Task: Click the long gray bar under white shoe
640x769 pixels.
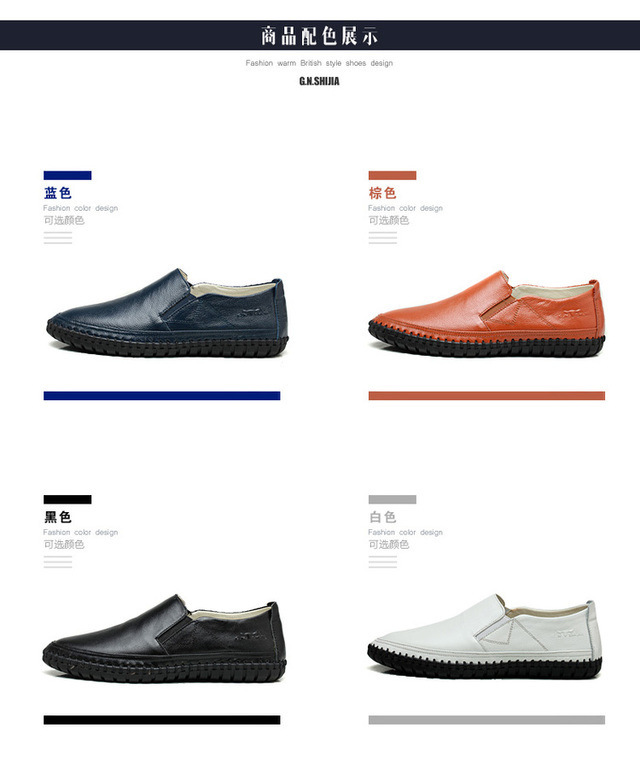Action: (486, 720)
